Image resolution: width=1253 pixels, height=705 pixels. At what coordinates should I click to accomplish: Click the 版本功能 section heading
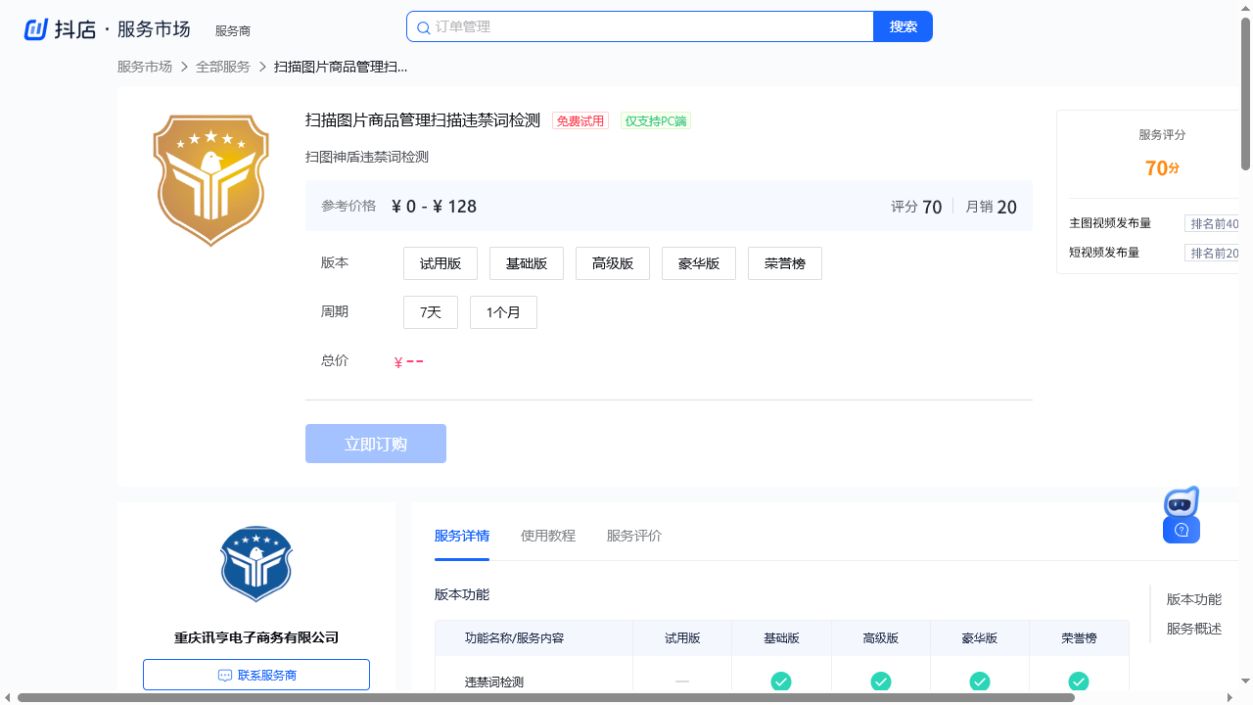tap(462, 594)
